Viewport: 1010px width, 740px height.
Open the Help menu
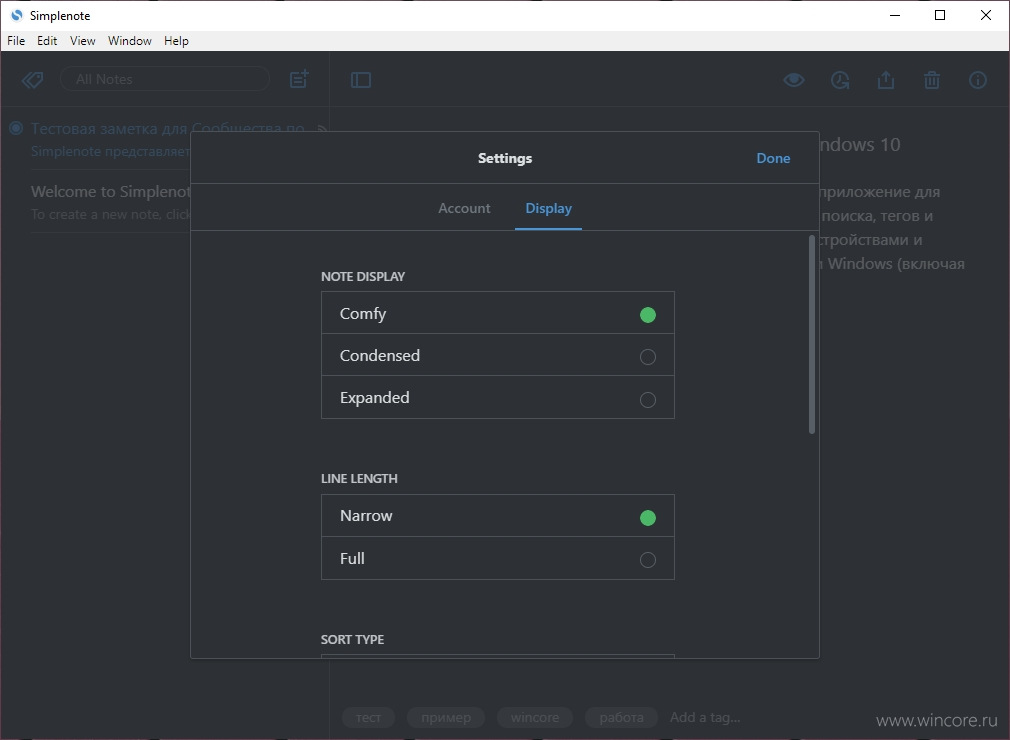click(176, 41)
